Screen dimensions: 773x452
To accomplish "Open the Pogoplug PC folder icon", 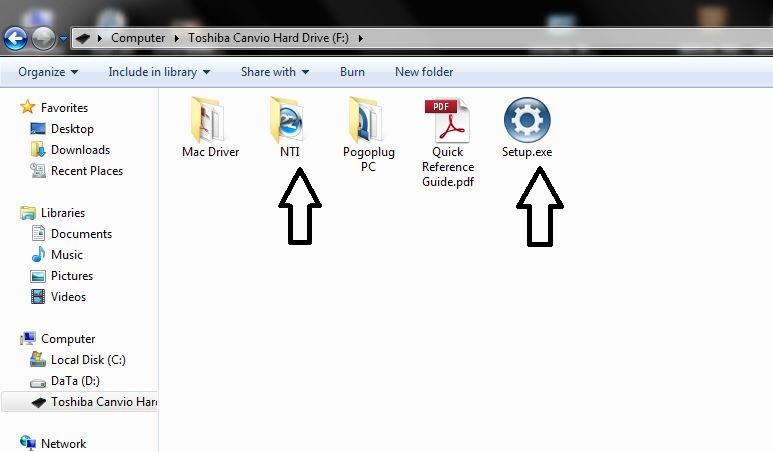I will (x=366, y=120).
